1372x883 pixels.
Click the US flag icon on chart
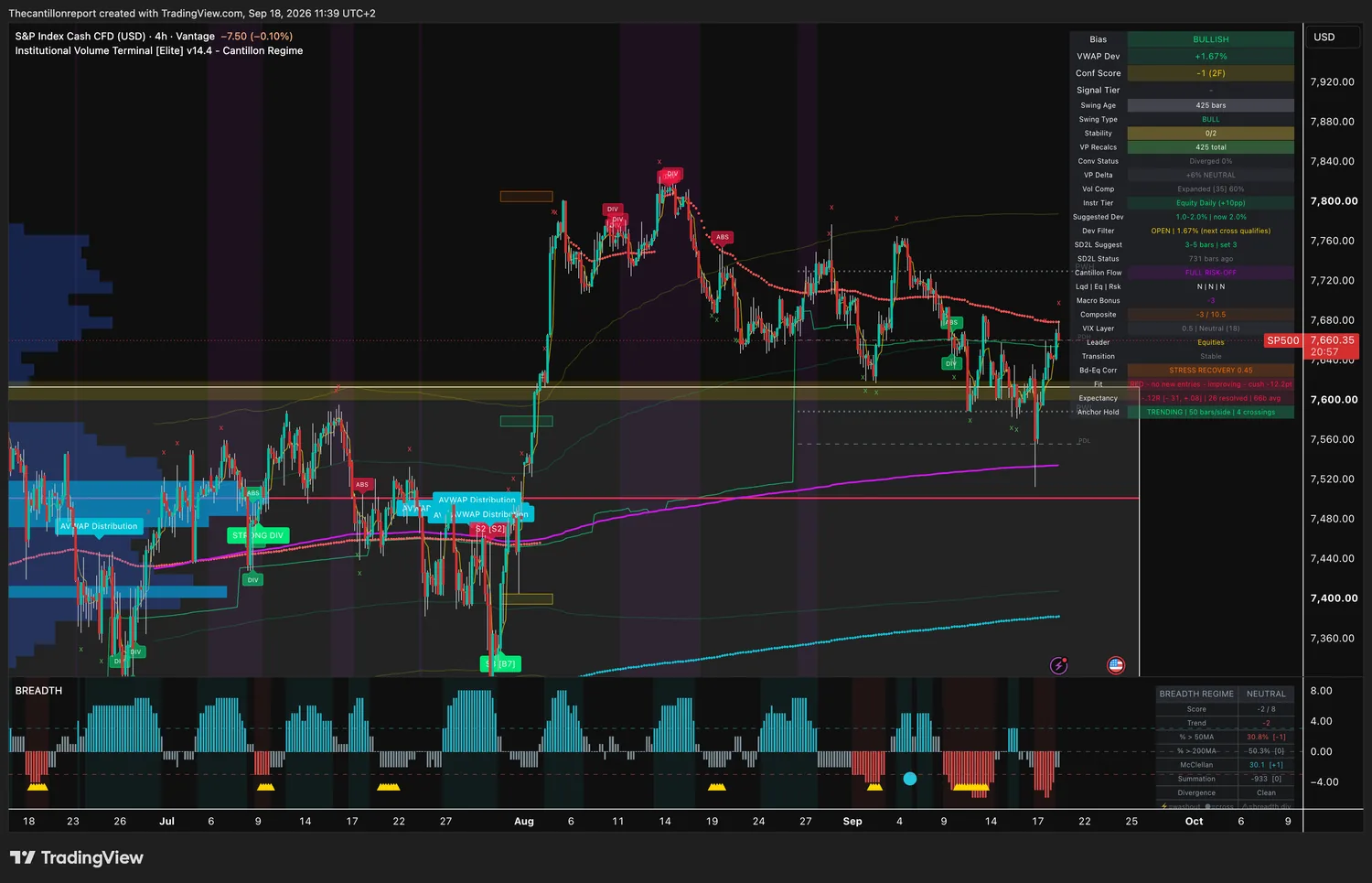(x=1116, y=665)
